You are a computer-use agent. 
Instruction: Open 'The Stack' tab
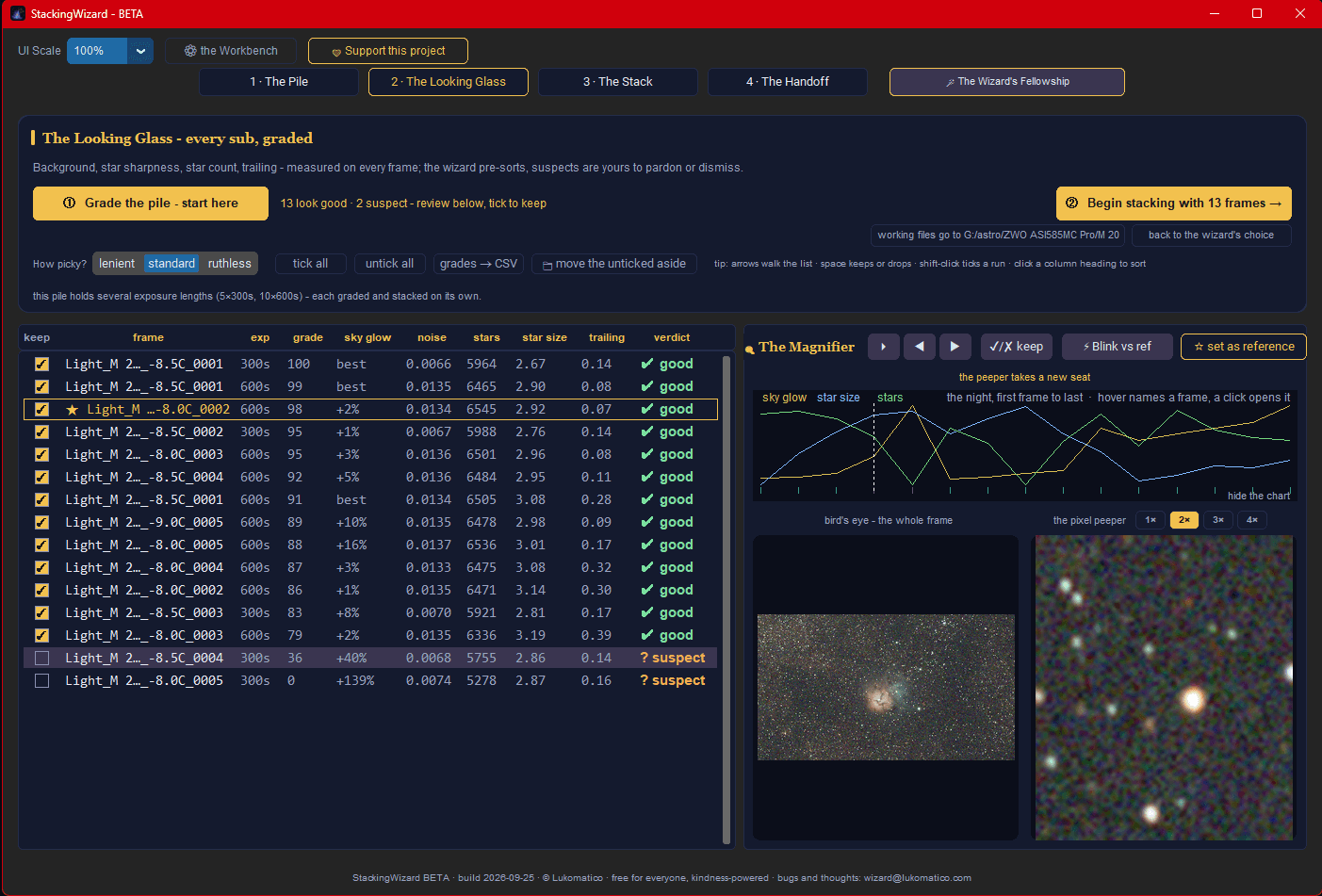pyautogui.click(x=618, y=82)
